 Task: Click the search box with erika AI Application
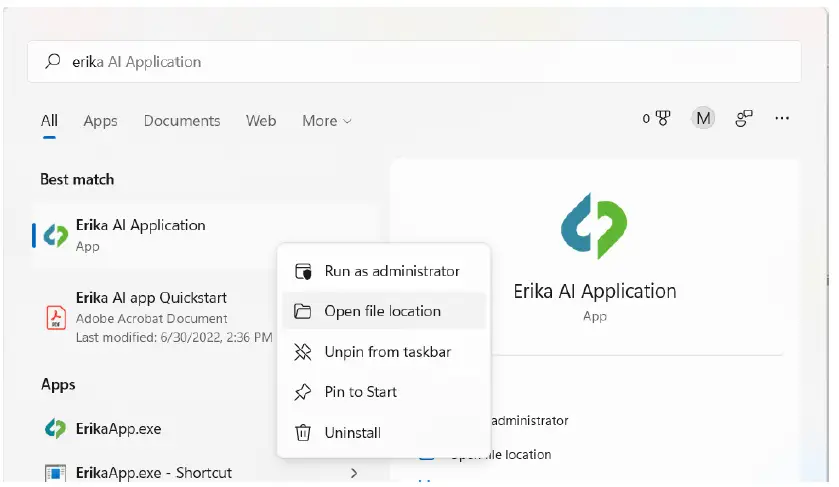pyautogui.click(x=414, y=62)
